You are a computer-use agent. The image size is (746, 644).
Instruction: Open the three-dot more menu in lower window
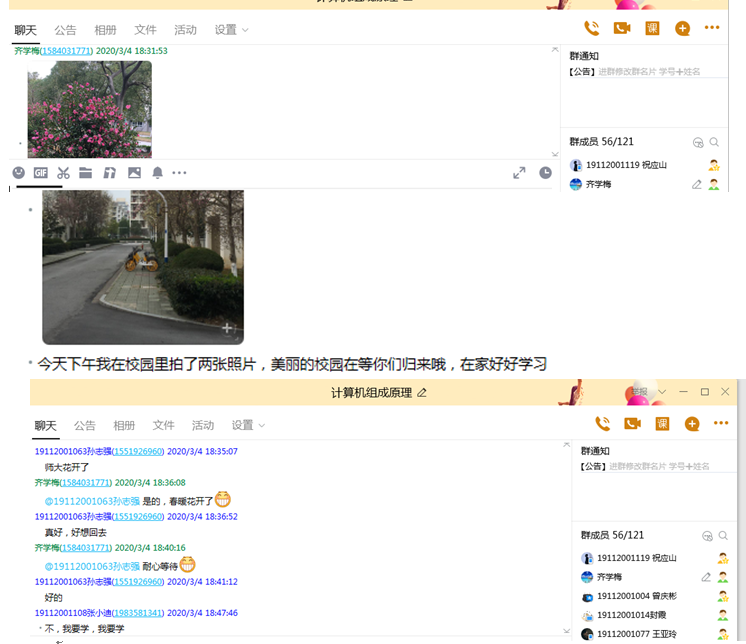click(x=721, y=423)
